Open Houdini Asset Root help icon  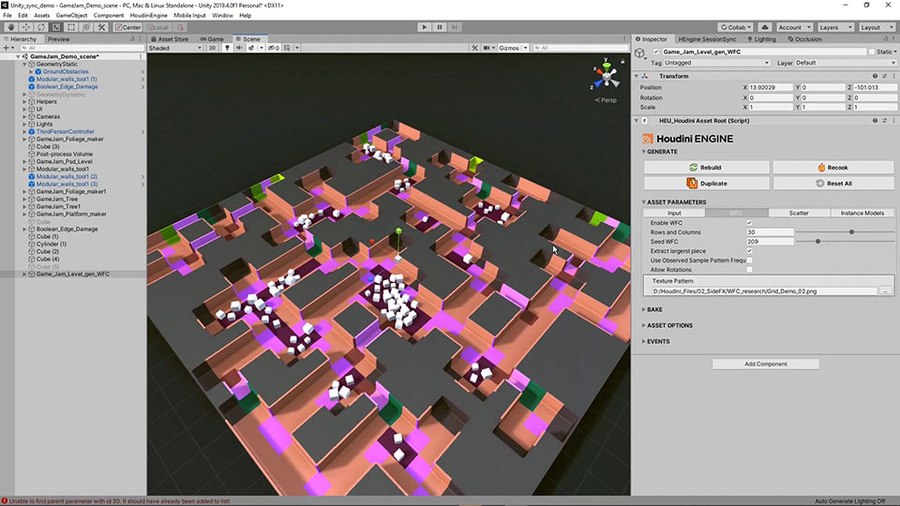[x=875, y=120]
